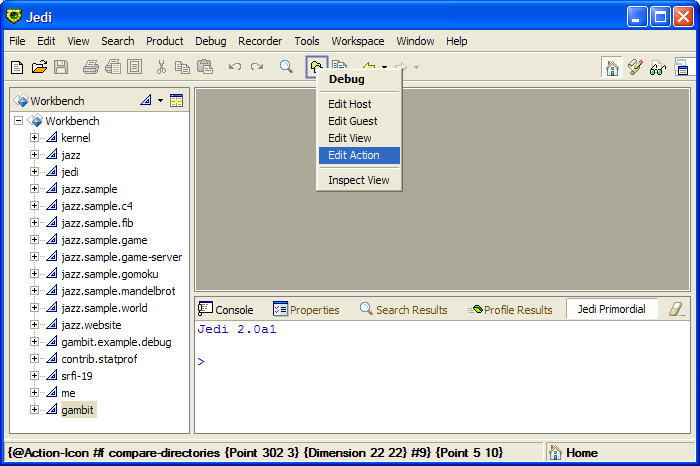Click the Print Layout multi-page printer icon
Viewport: 700px width, 466px height.
click(x=113, y=67)
